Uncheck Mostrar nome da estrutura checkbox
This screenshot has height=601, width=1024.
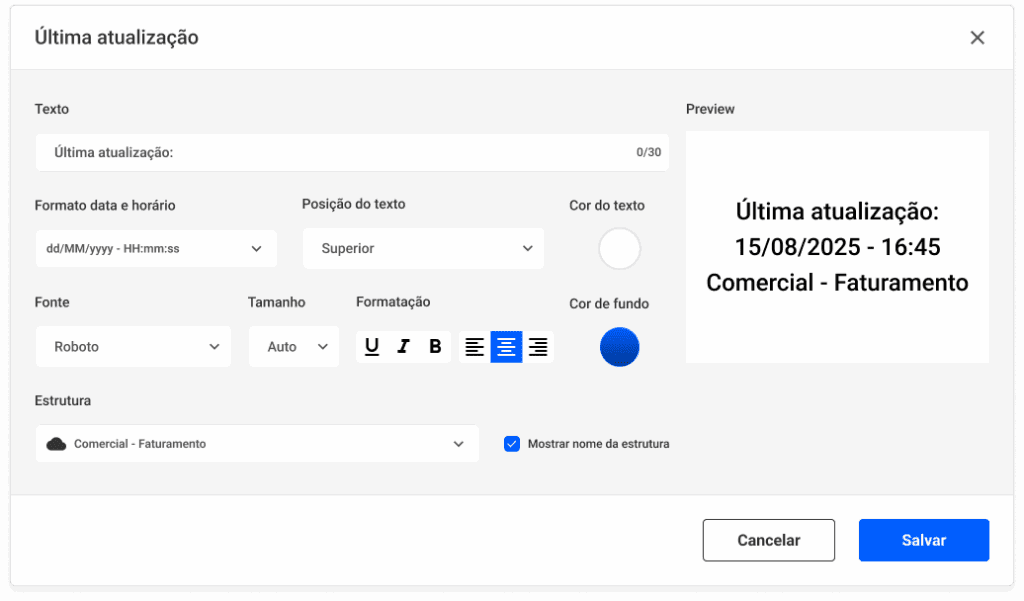coord(512,444)
